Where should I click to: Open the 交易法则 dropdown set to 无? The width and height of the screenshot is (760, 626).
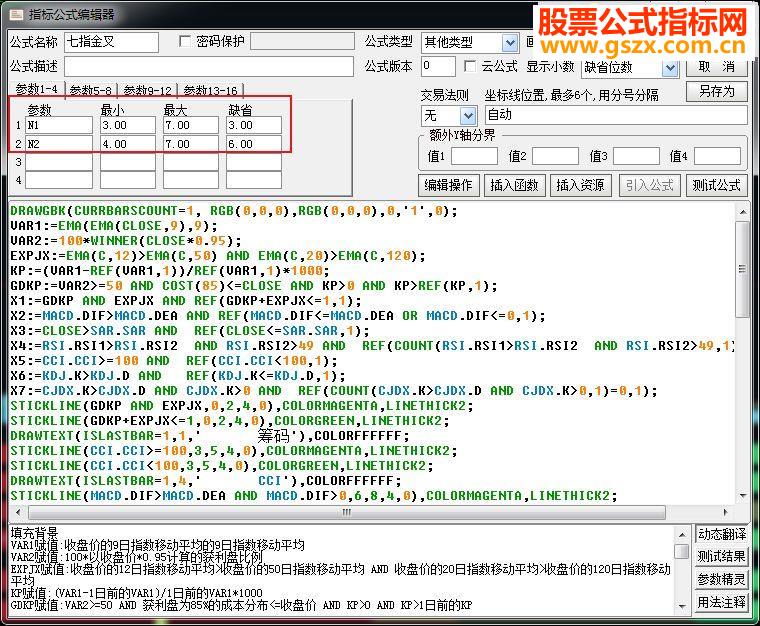coord(467,116)
